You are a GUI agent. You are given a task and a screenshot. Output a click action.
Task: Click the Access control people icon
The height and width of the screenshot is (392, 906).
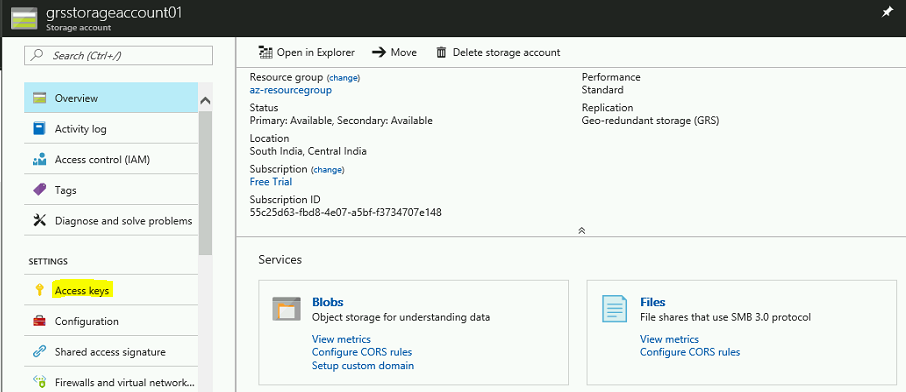40,160
